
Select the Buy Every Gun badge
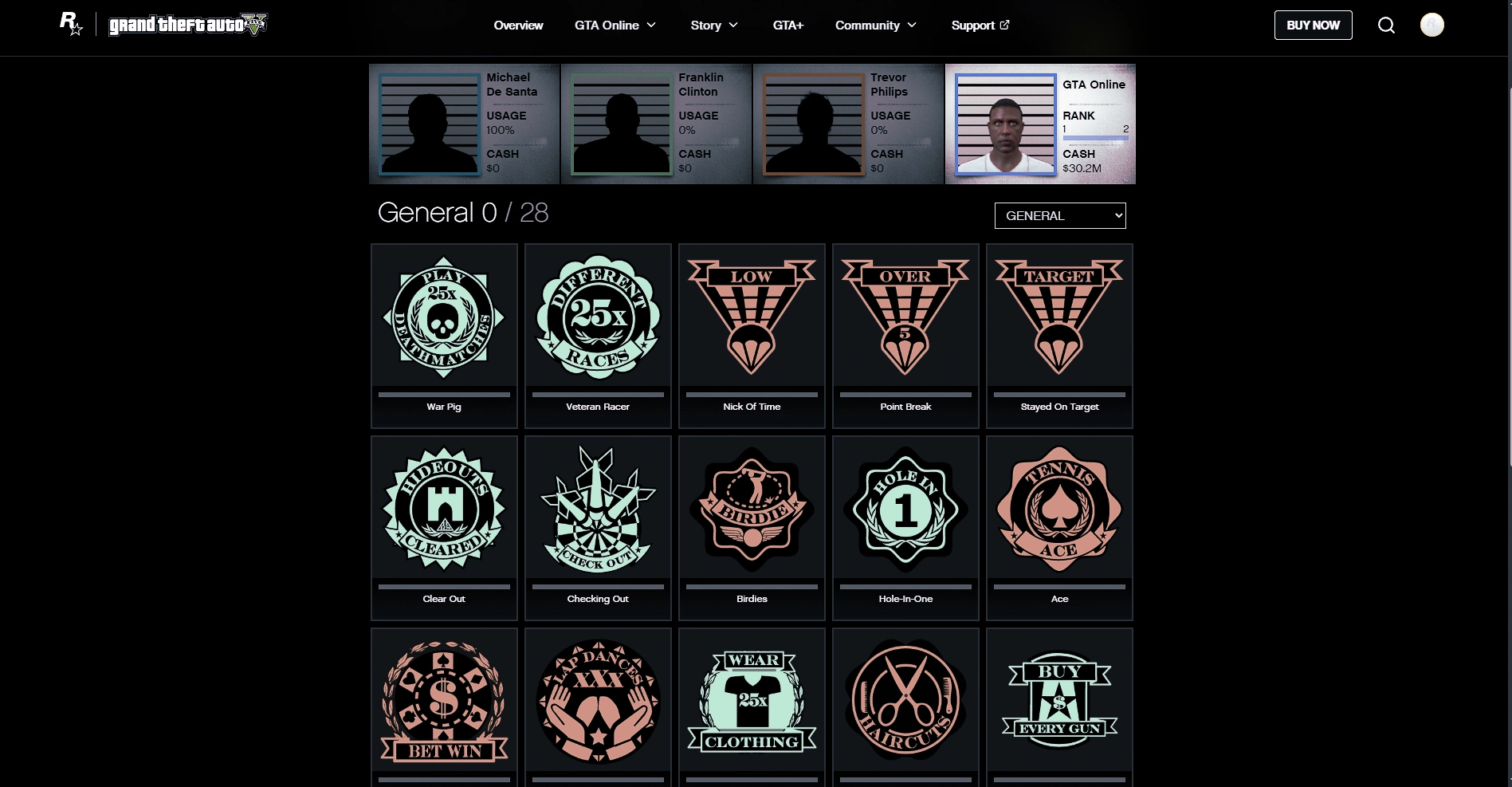(x=1059, y=702)
